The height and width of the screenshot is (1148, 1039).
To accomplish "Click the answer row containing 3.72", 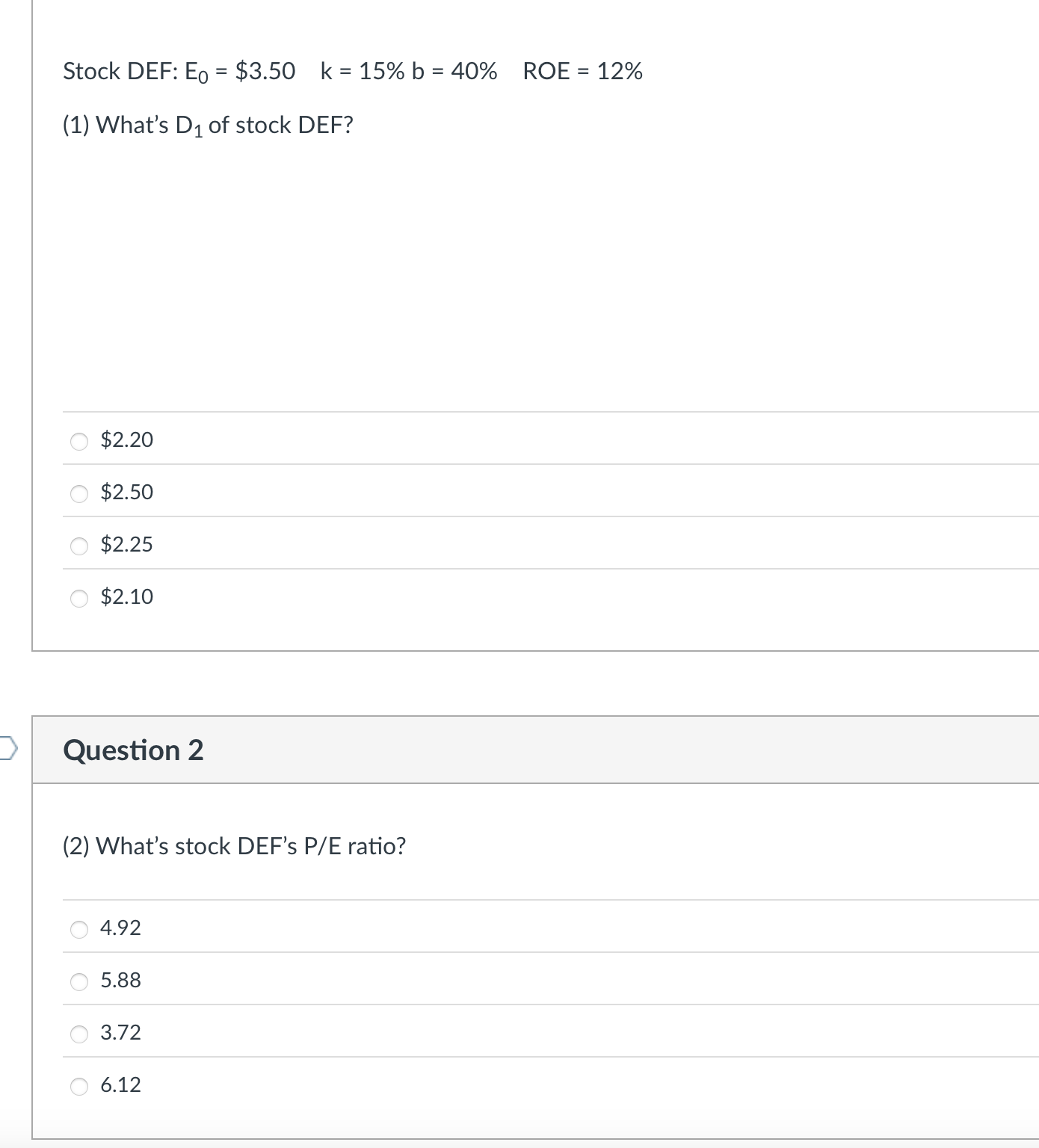I will (448, 1032).
